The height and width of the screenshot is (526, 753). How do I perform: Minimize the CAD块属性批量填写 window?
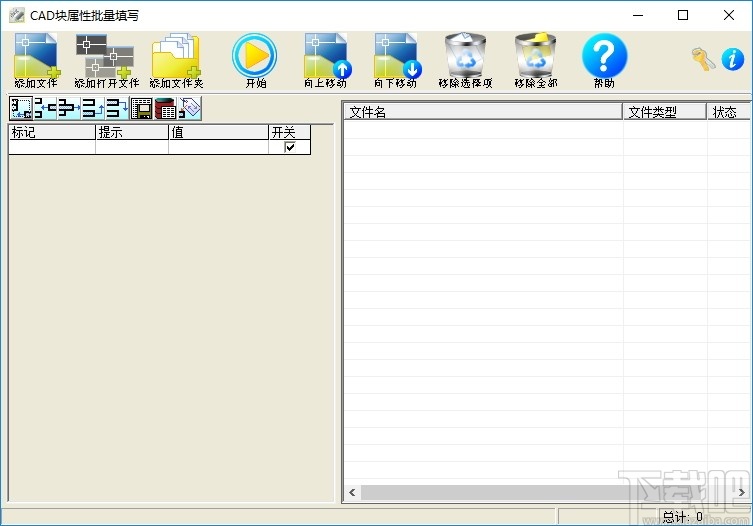638,15
